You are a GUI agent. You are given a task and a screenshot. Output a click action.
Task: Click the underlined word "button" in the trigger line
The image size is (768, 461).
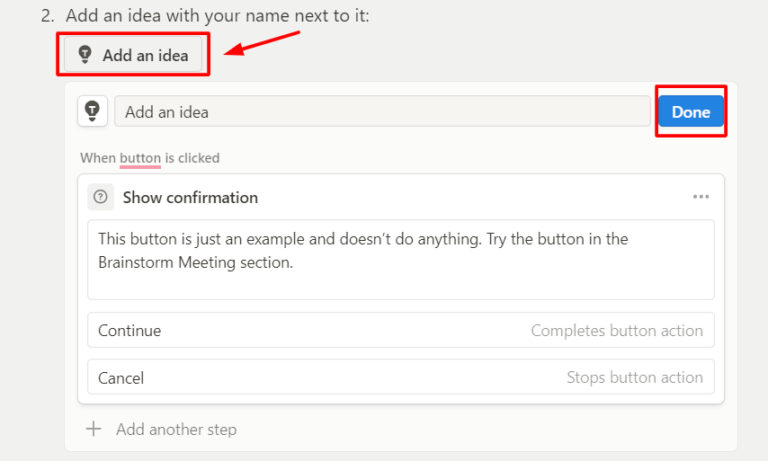[140, 158]
